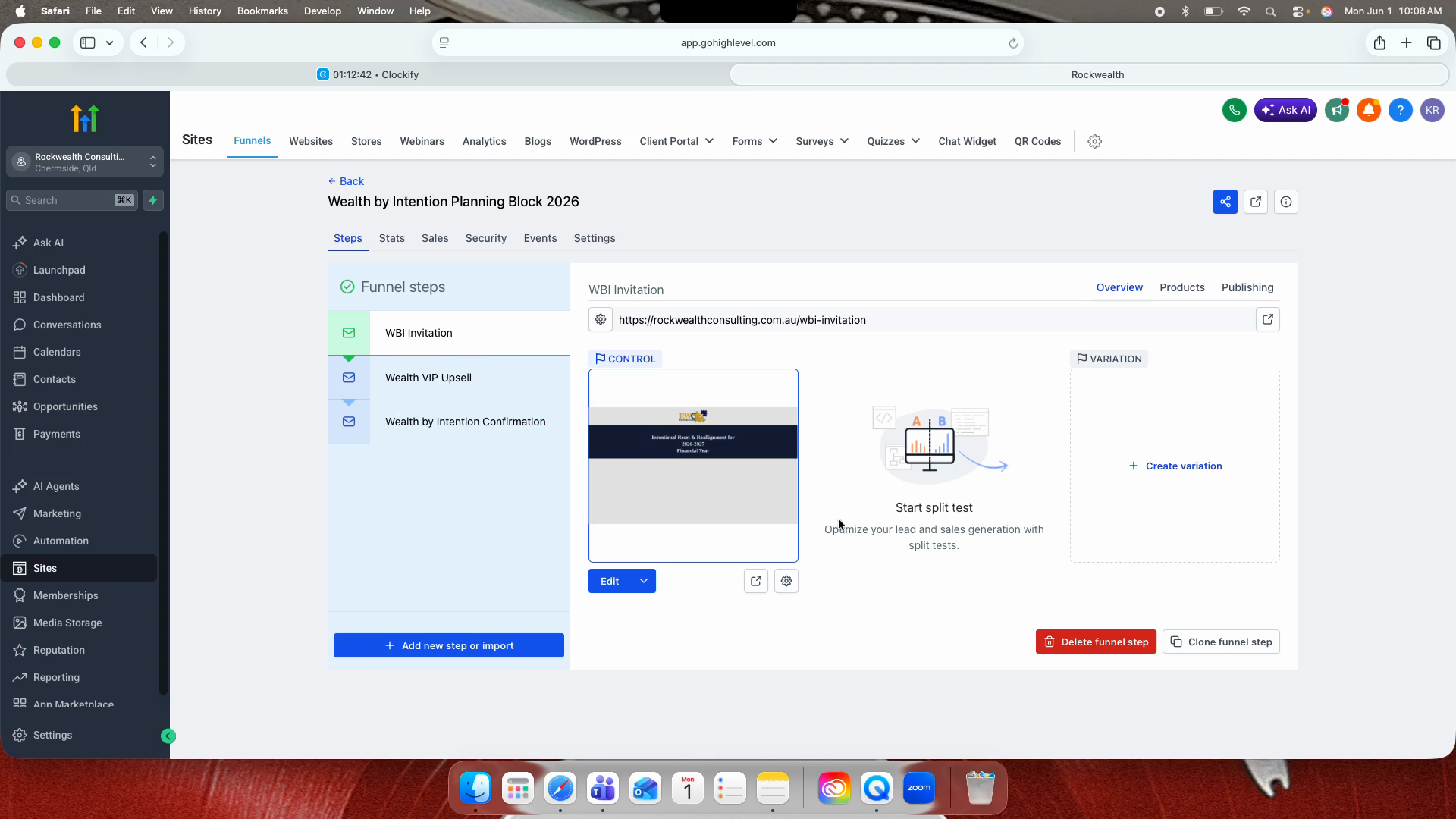The width and height of the screenshot is (1456, 819).
Task: Open the Safari tab overview icon
Action: [1434, 42]
